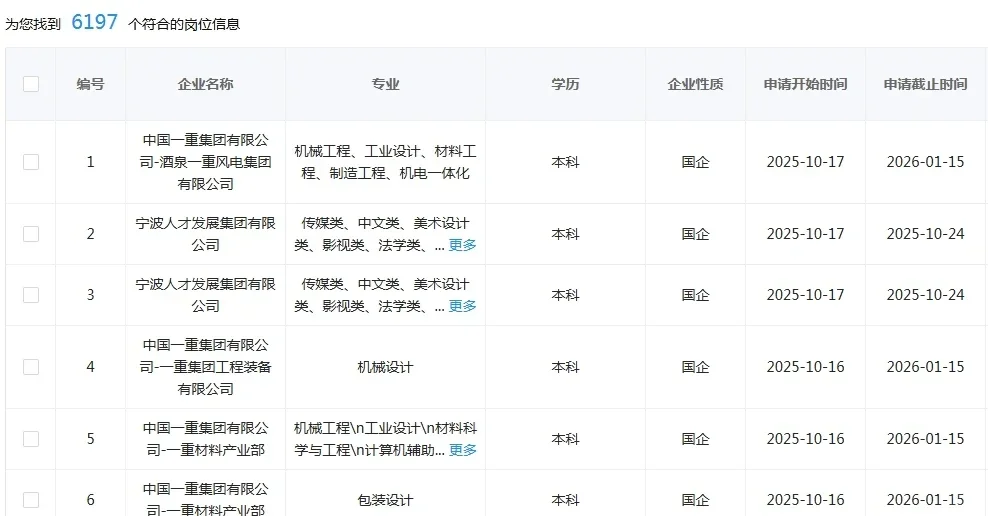Toggle the select-all checkbox in table header
Viewport: 988px width, 516px height.
point(31,84)
